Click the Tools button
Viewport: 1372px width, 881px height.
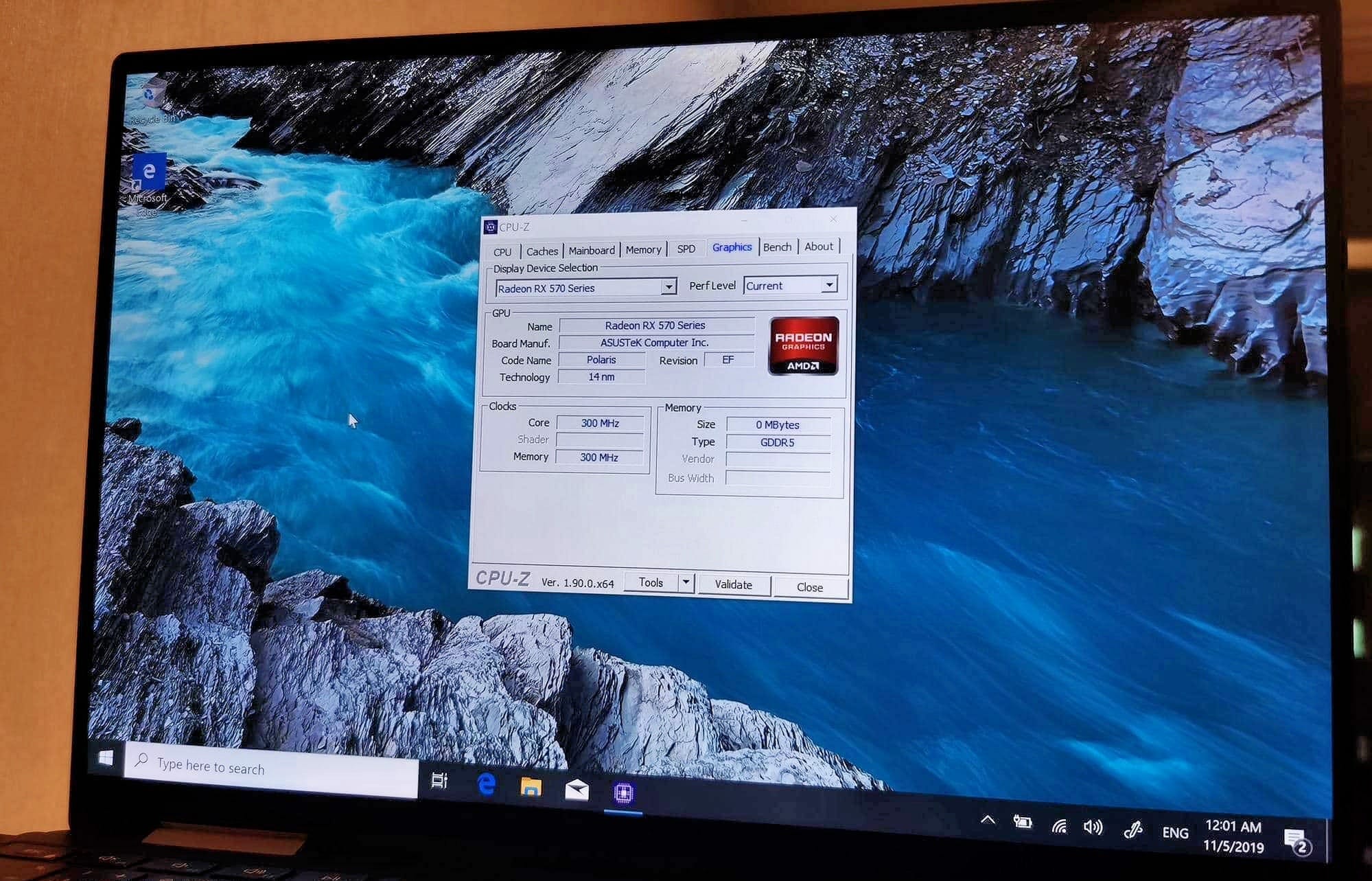(x=651, y=583)
